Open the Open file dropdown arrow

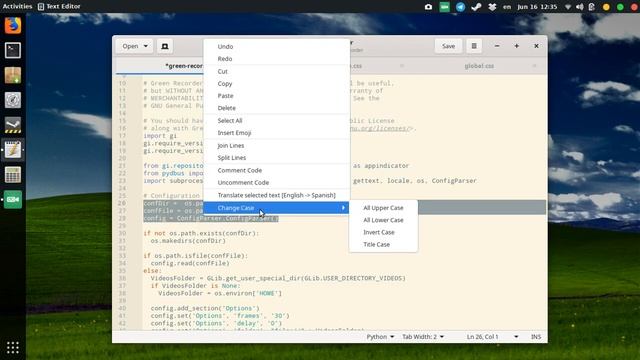[146, 46]
